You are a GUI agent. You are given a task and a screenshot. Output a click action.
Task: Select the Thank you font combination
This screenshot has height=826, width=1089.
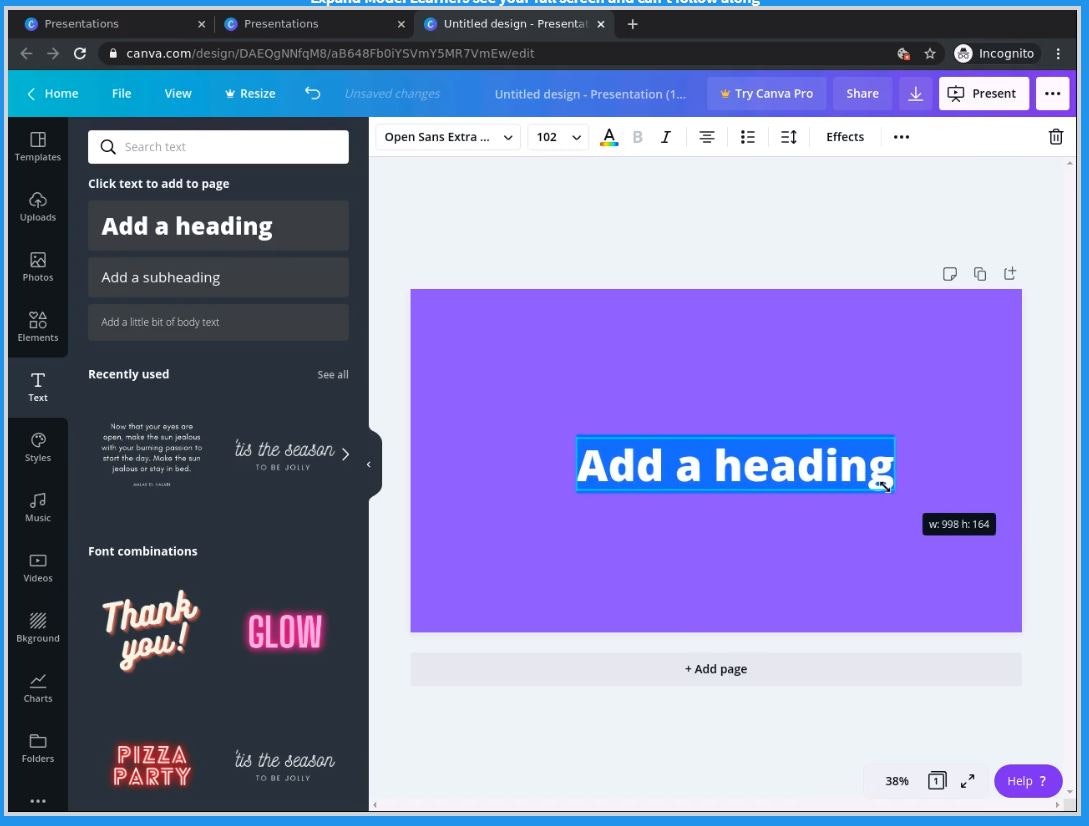[x=151, y=631]
